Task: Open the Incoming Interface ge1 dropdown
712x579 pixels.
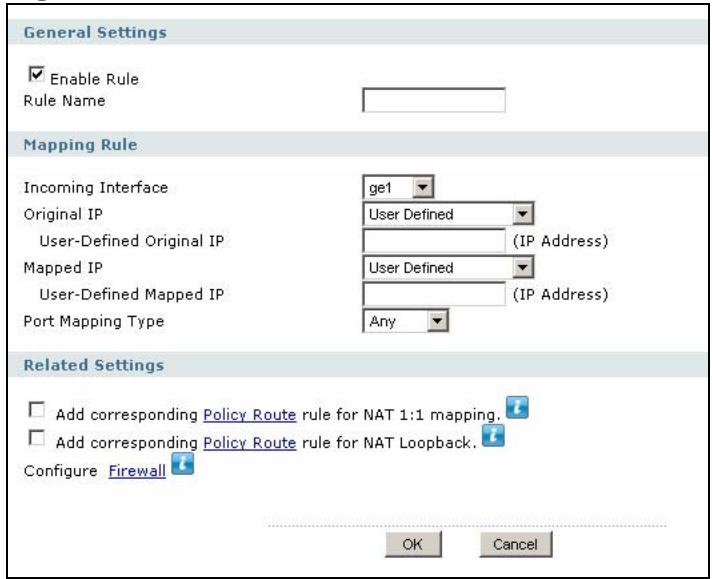Action: (x=398, y=187)
